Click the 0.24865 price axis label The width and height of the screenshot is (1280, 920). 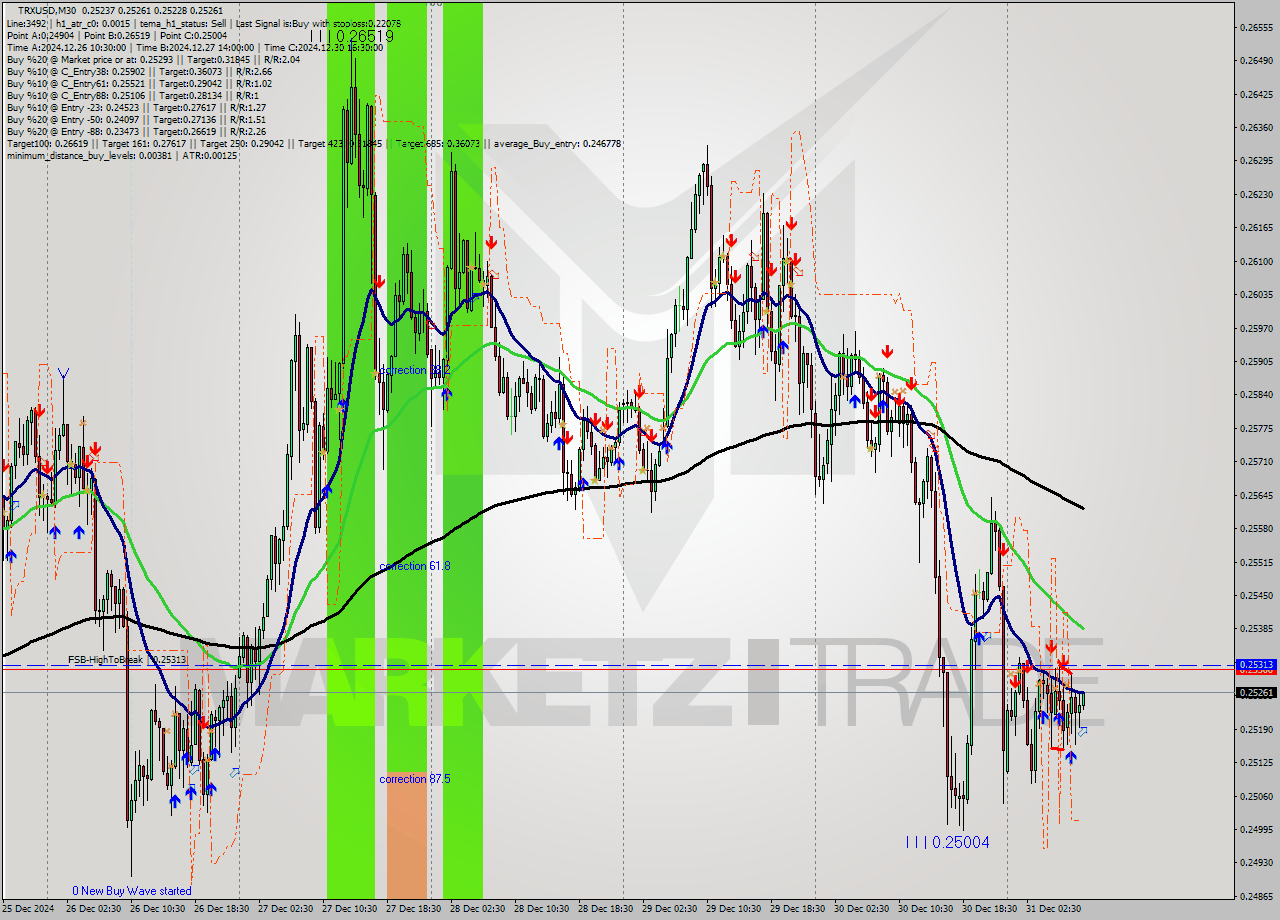pyautogui.click(x=1256, y=896)
